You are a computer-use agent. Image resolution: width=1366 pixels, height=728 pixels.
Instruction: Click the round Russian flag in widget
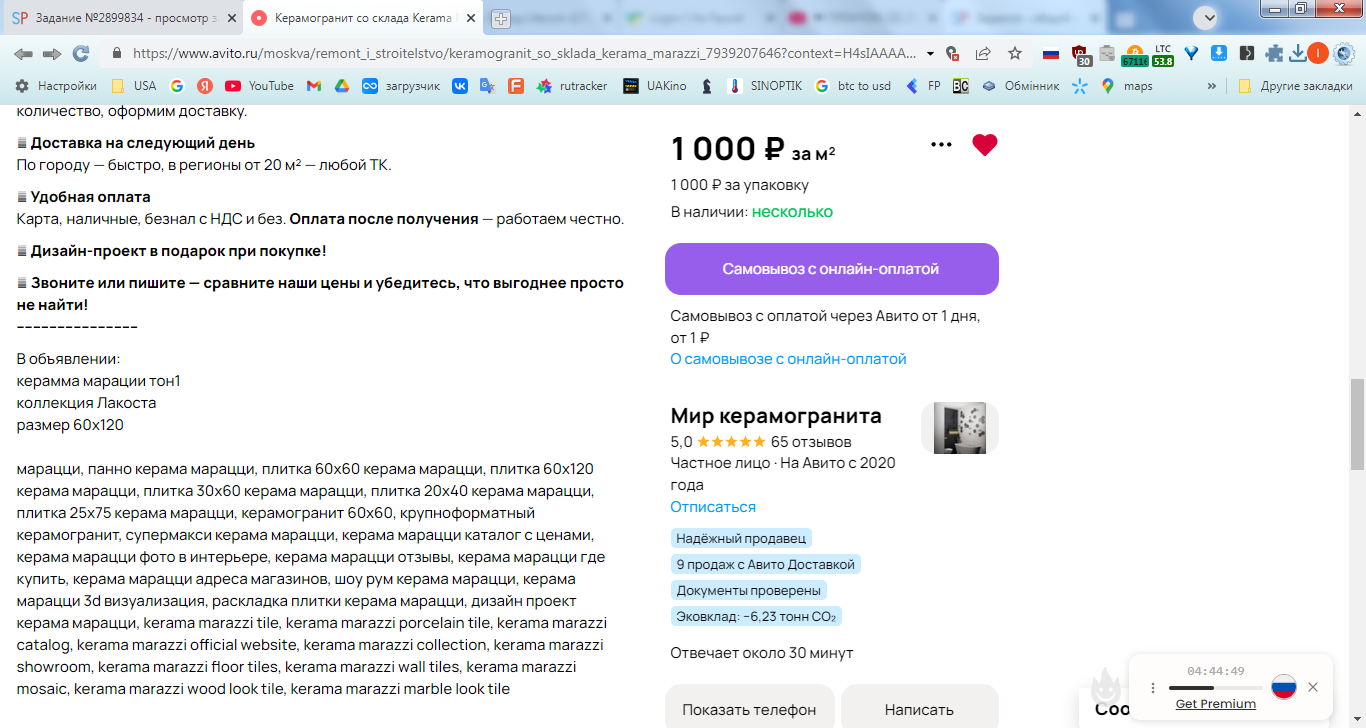coord(1284,687)
